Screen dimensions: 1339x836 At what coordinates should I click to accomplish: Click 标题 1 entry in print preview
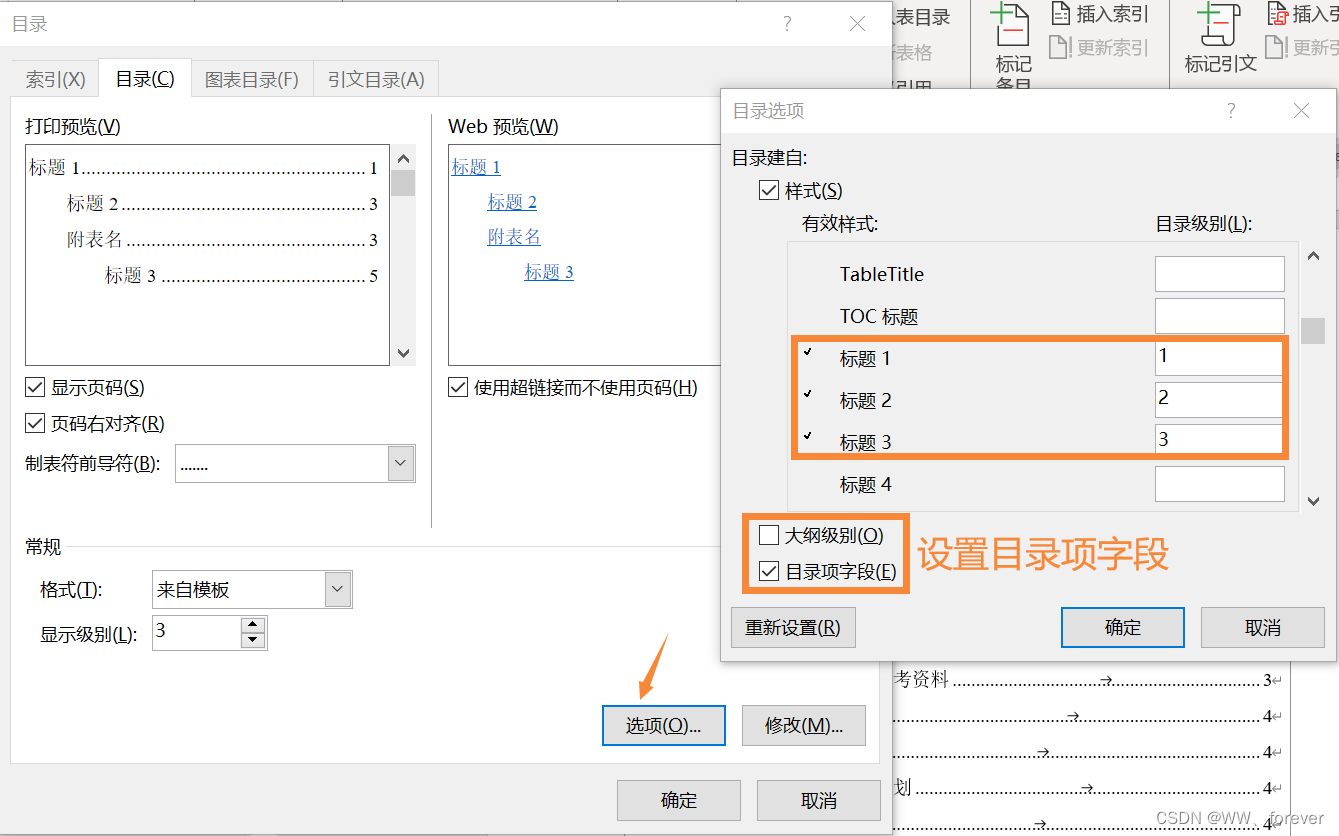(204, 168)
